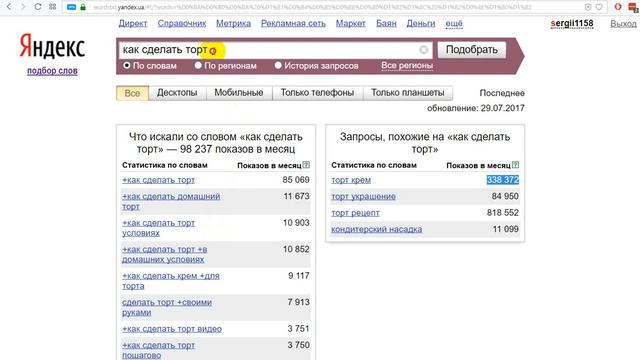Click the value 11 673
Viewport: 640px width, 360px height.
[296, 196]
